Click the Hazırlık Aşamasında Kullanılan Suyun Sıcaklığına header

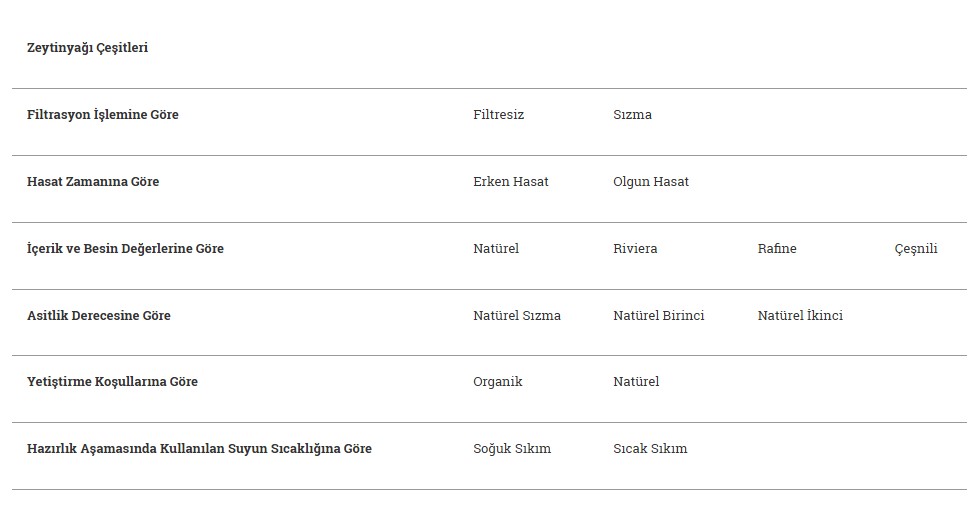coord(199,449)
